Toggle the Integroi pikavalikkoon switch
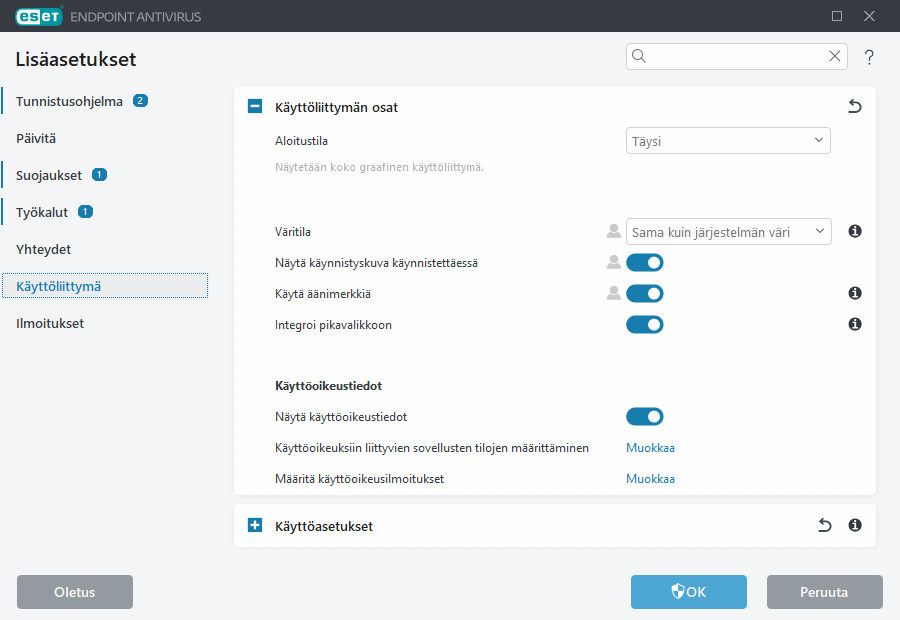 [644, 324]
